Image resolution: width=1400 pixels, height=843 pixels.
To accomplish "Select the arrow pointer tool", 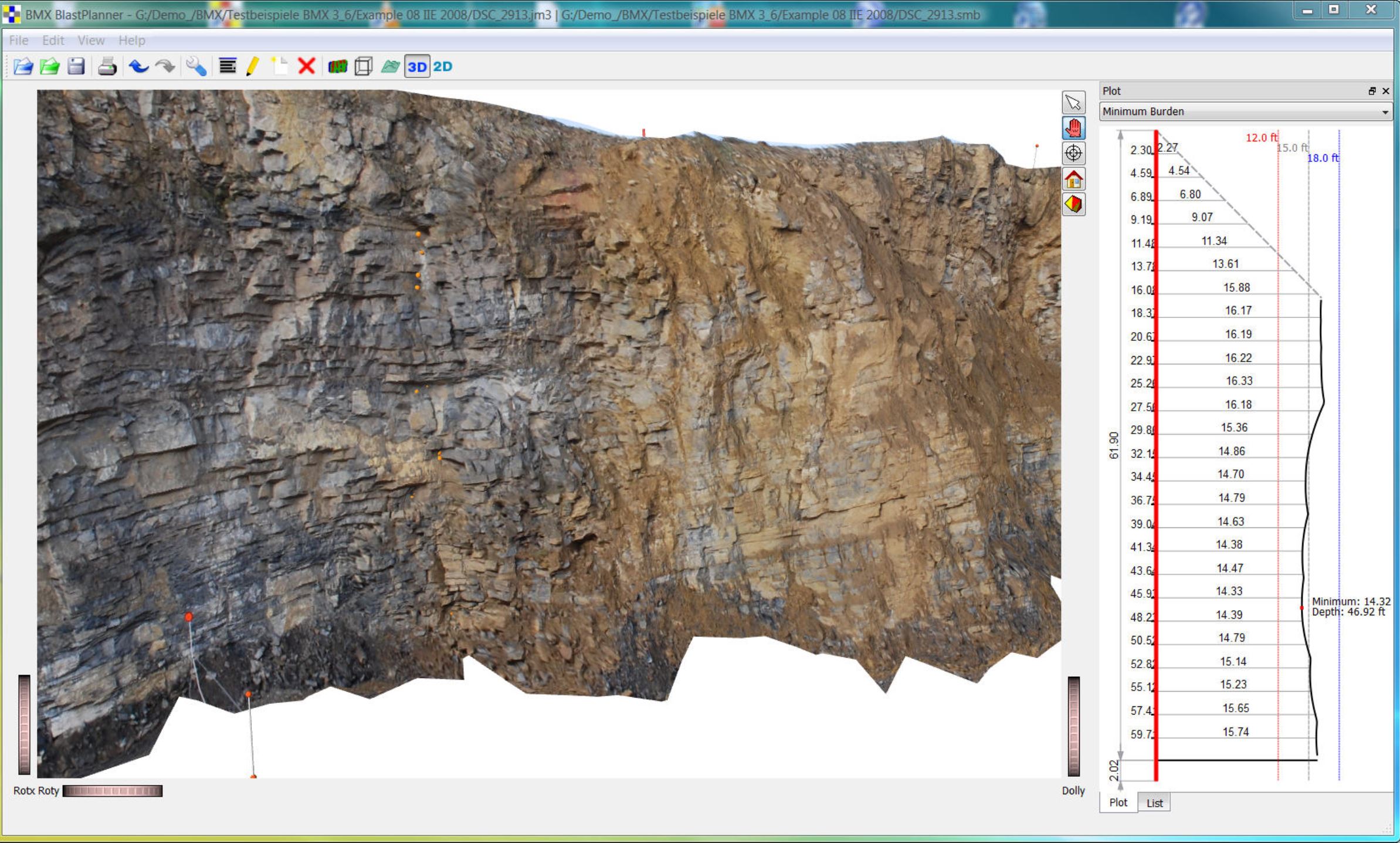I will point(1073,103).
